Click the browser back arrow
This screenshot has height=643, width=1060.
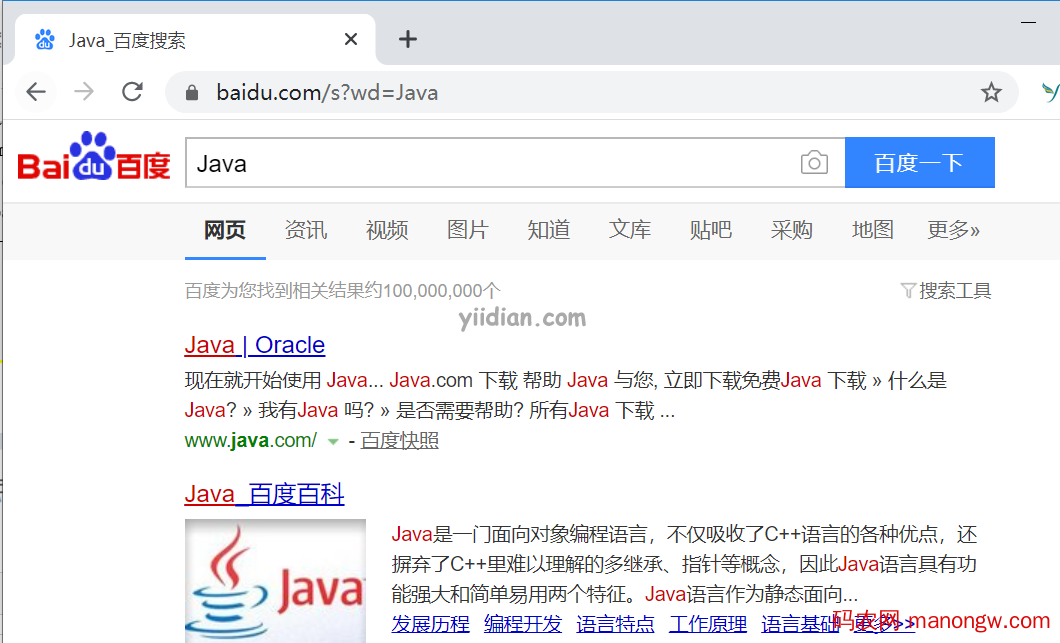click(x=36, y=92)
